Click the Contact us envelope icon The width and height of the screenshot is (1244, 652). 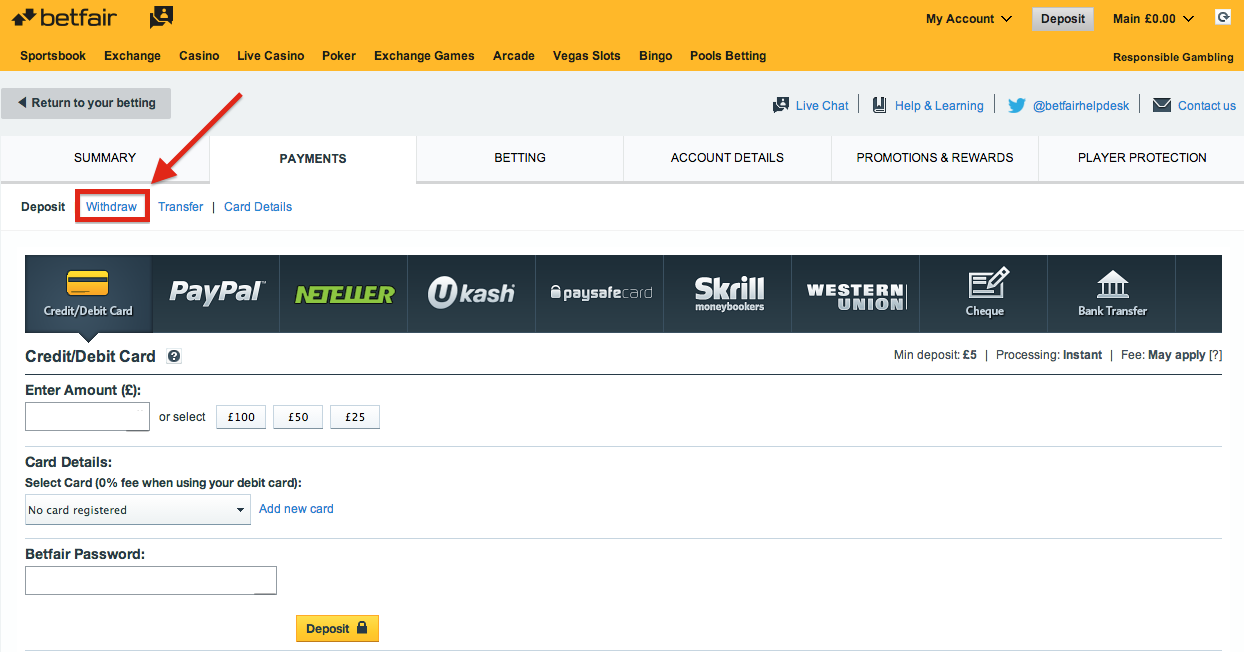click(1162, 105)
